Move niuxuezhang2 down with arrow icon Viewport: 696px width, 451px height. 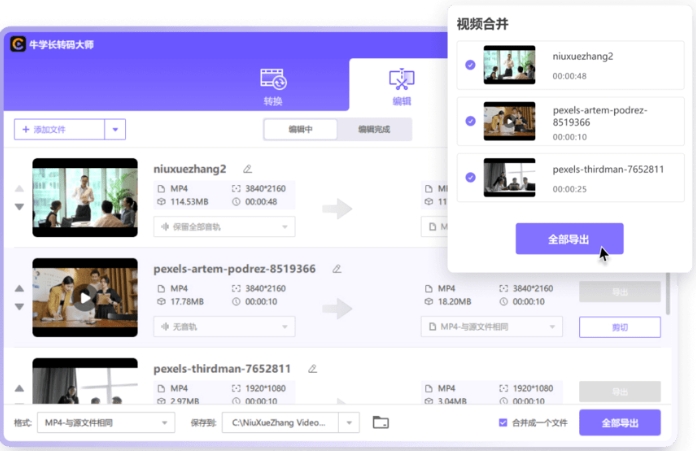19,207
